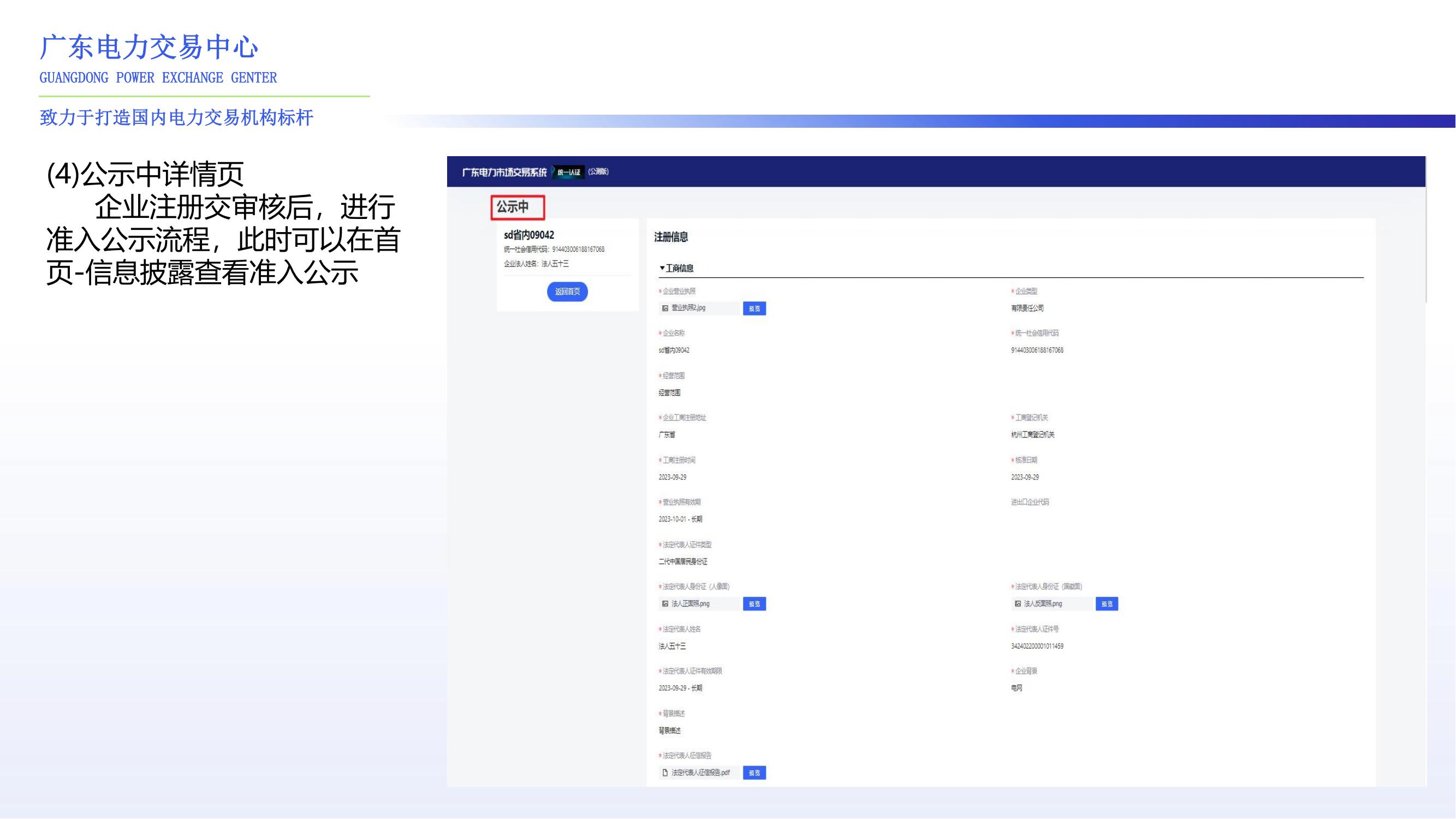The height and width of the screenshot is (819, 1456).
Task: Collapse the 工商信息 section triangle
Action: [x=662, y=268]
